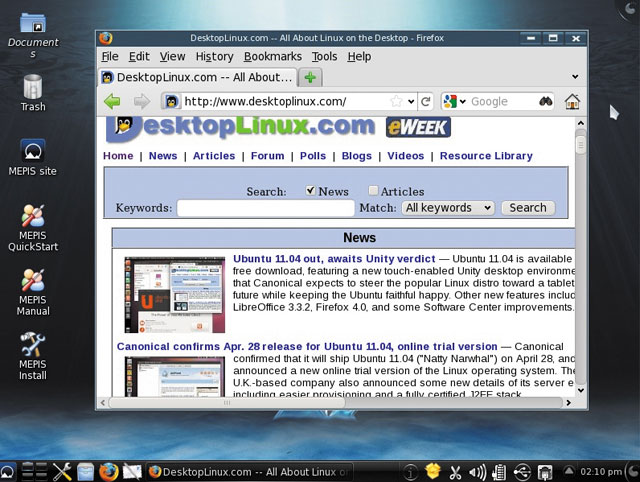Click the green Back arrow in Firefox

click(112, 101)
